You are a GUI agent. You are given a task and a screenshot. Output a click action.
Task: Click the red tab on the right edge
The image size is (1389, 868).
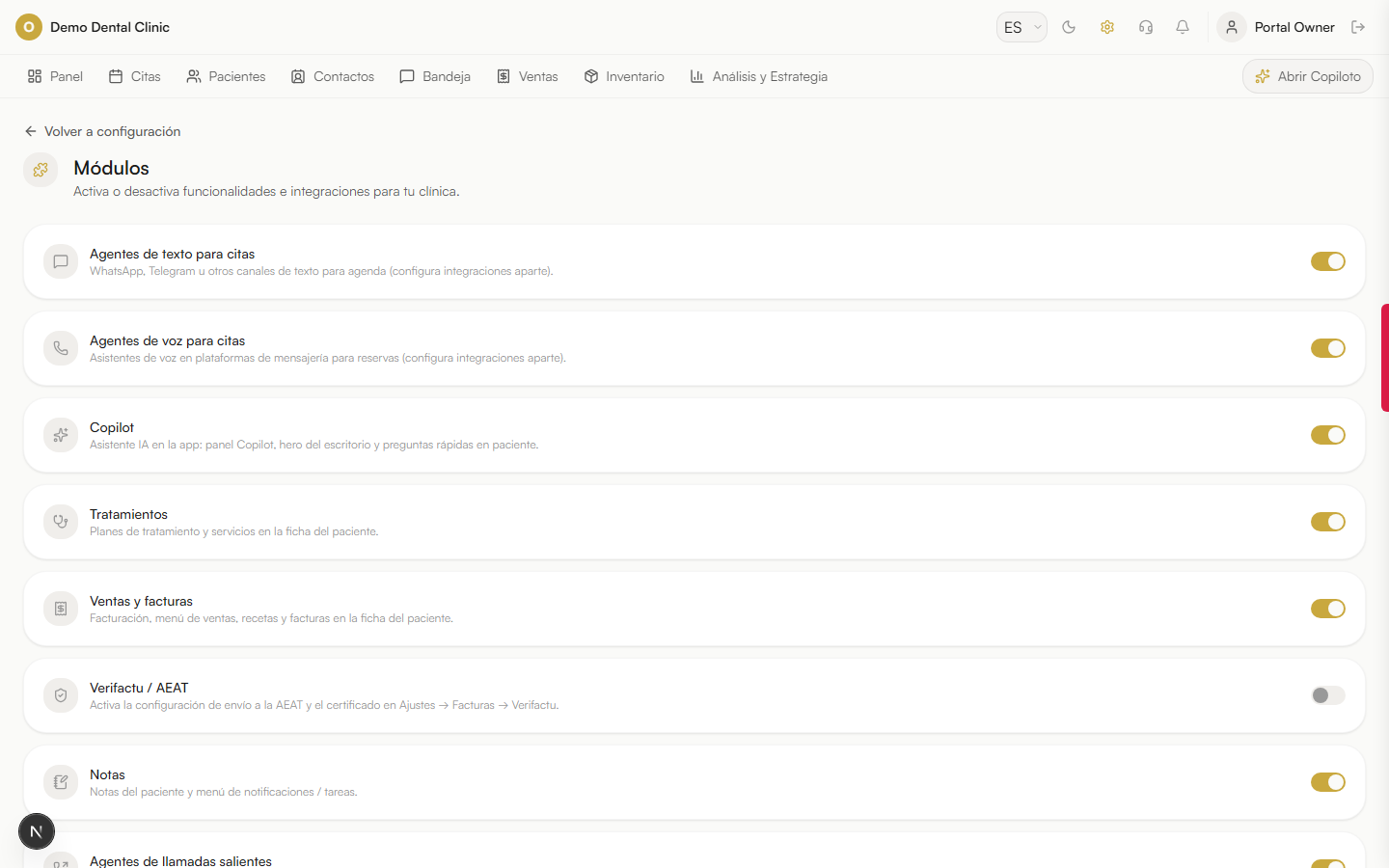[x=1385, y=358]
